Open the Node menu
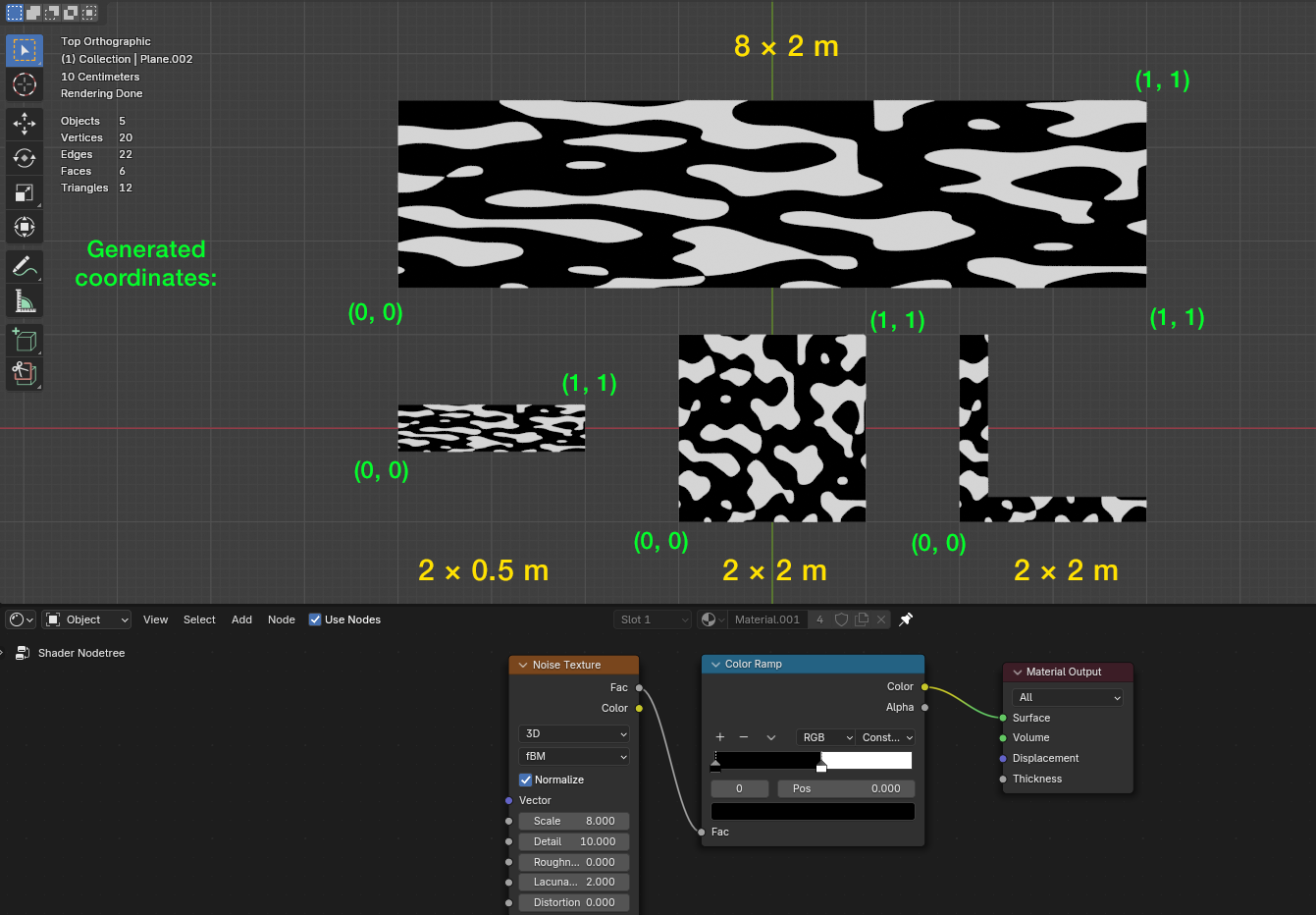The width and height of the screenshot is (1316, 915). click(x=282, y=619)
